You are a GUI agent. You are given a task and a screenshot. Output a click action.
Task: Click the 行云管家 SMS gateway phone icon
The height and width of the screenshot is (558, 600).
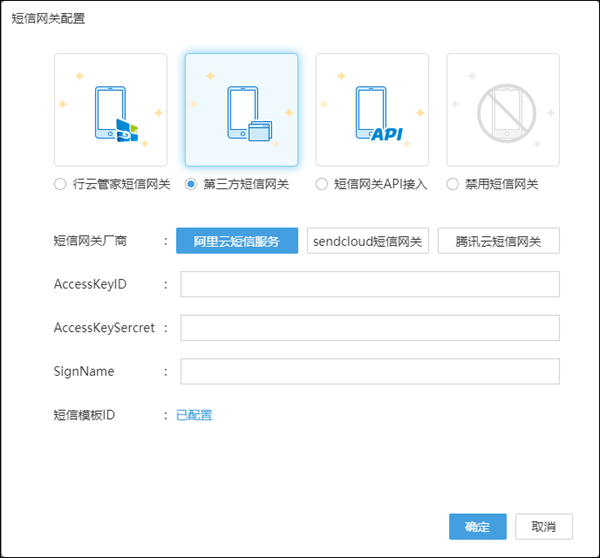coord(110,110)
